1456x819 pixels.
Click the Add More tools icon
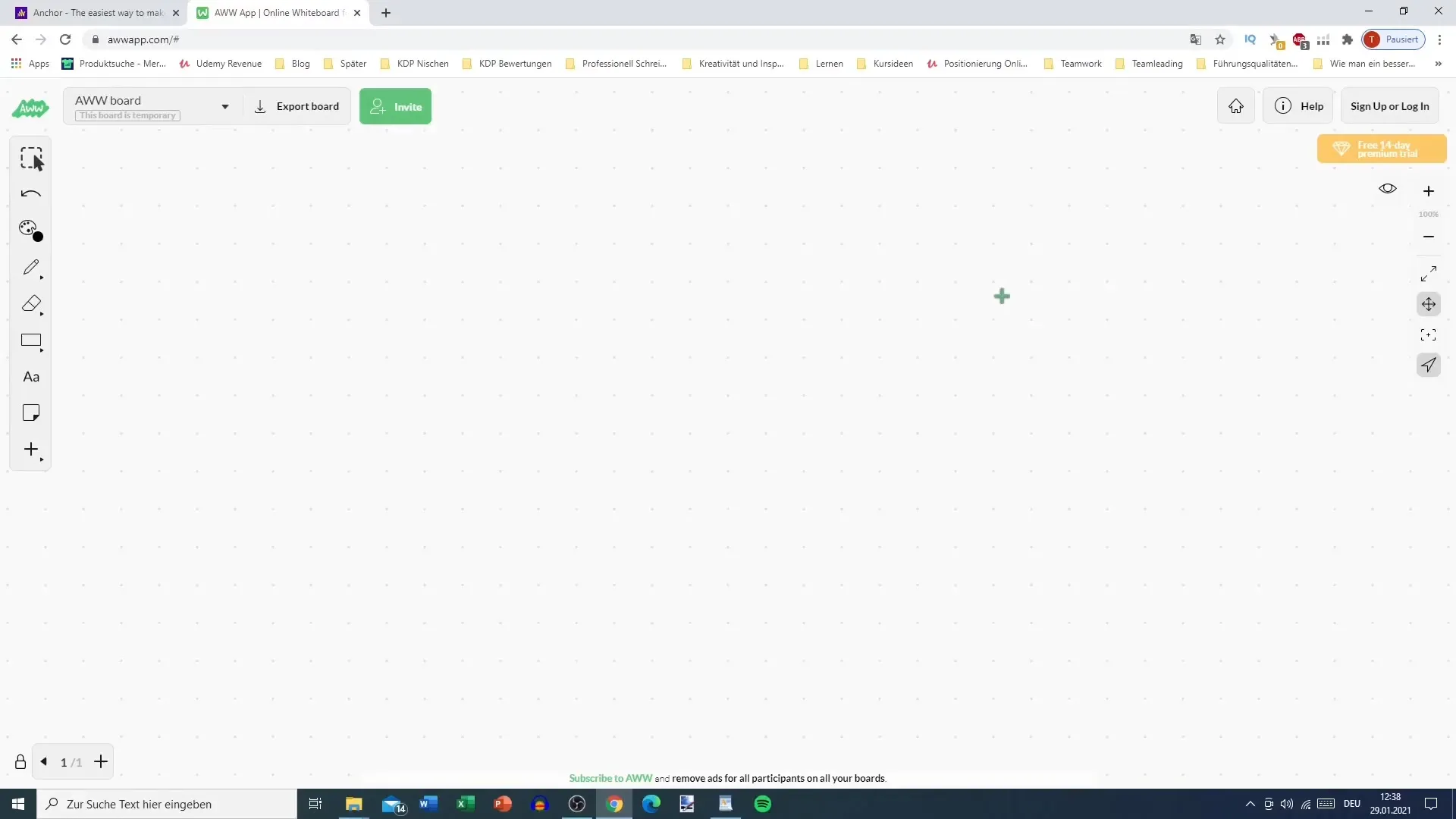point(31,449)
